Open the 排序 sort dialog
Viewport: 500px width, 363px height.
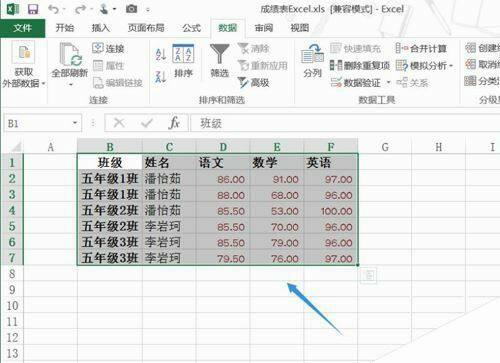point(183,61)
